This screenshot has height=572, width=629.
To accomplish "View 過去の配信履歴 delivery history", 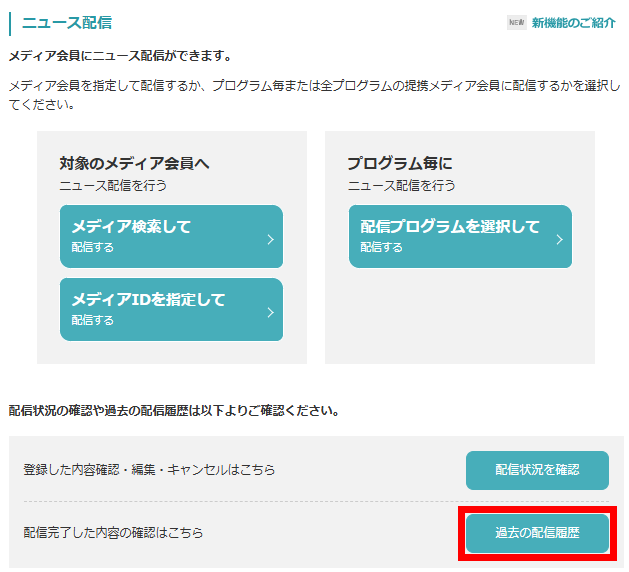I will point(537,533).
